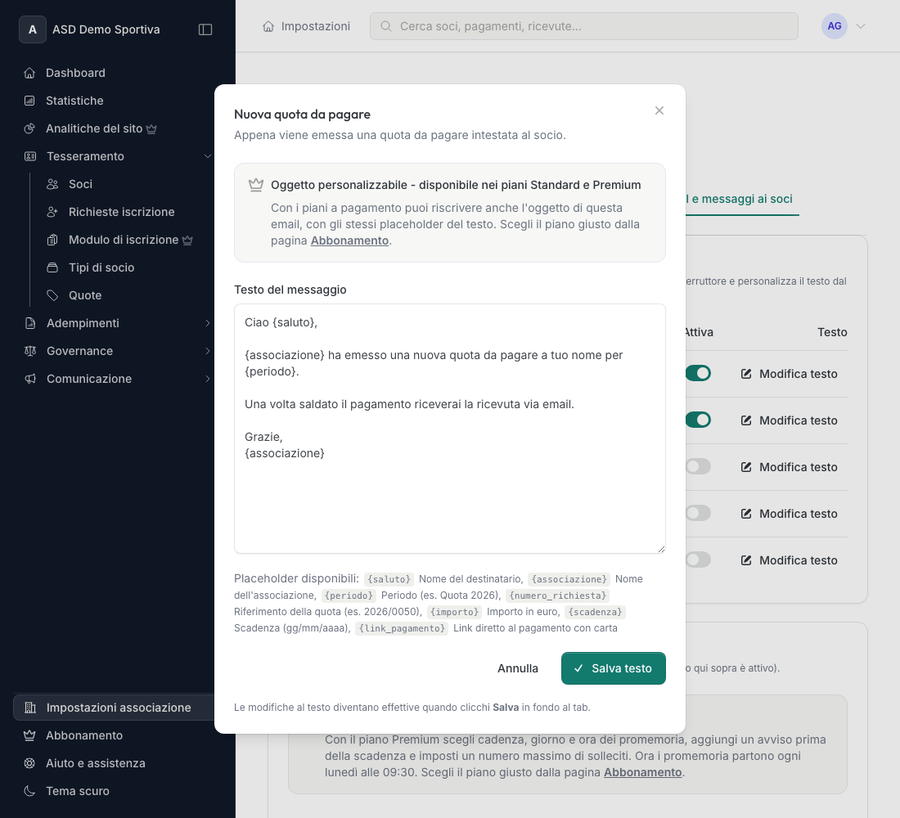Click the AG user avatar
This screenshot has height=818, width=900.
[x=834, y=26]
